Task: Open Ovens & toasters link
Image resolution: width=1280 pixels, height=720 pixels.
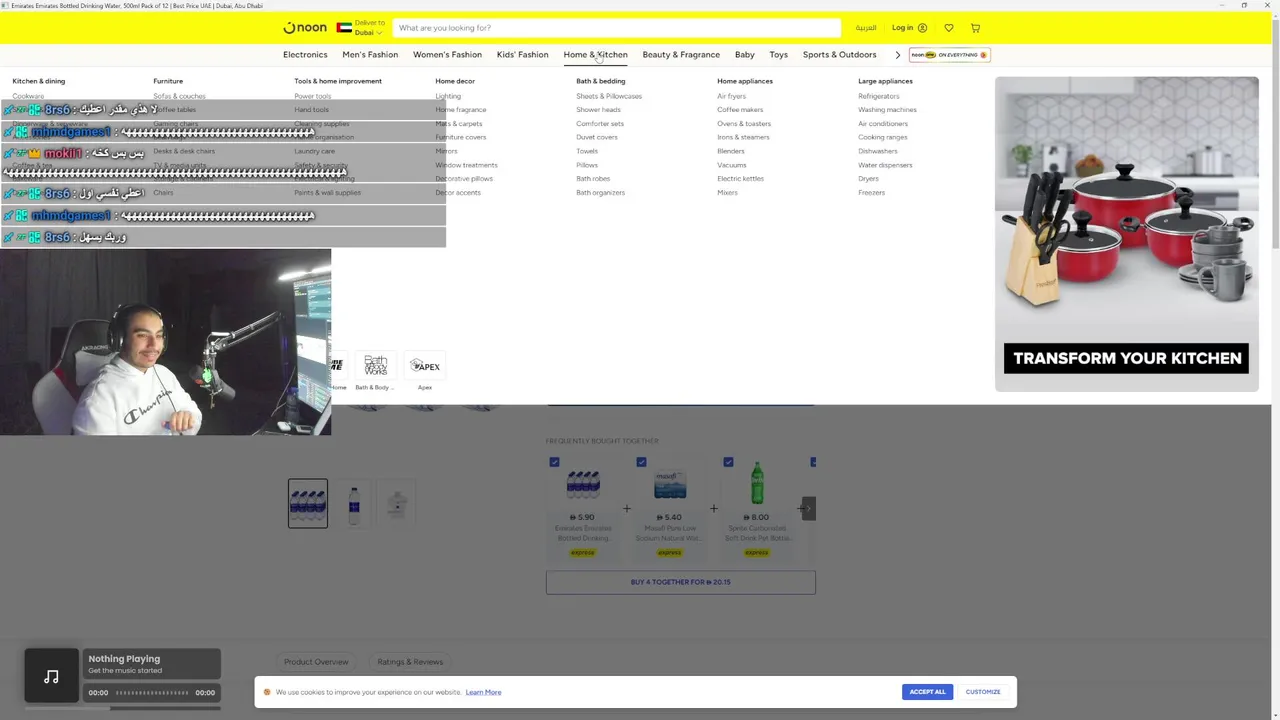Action: (x=744, y=124)
